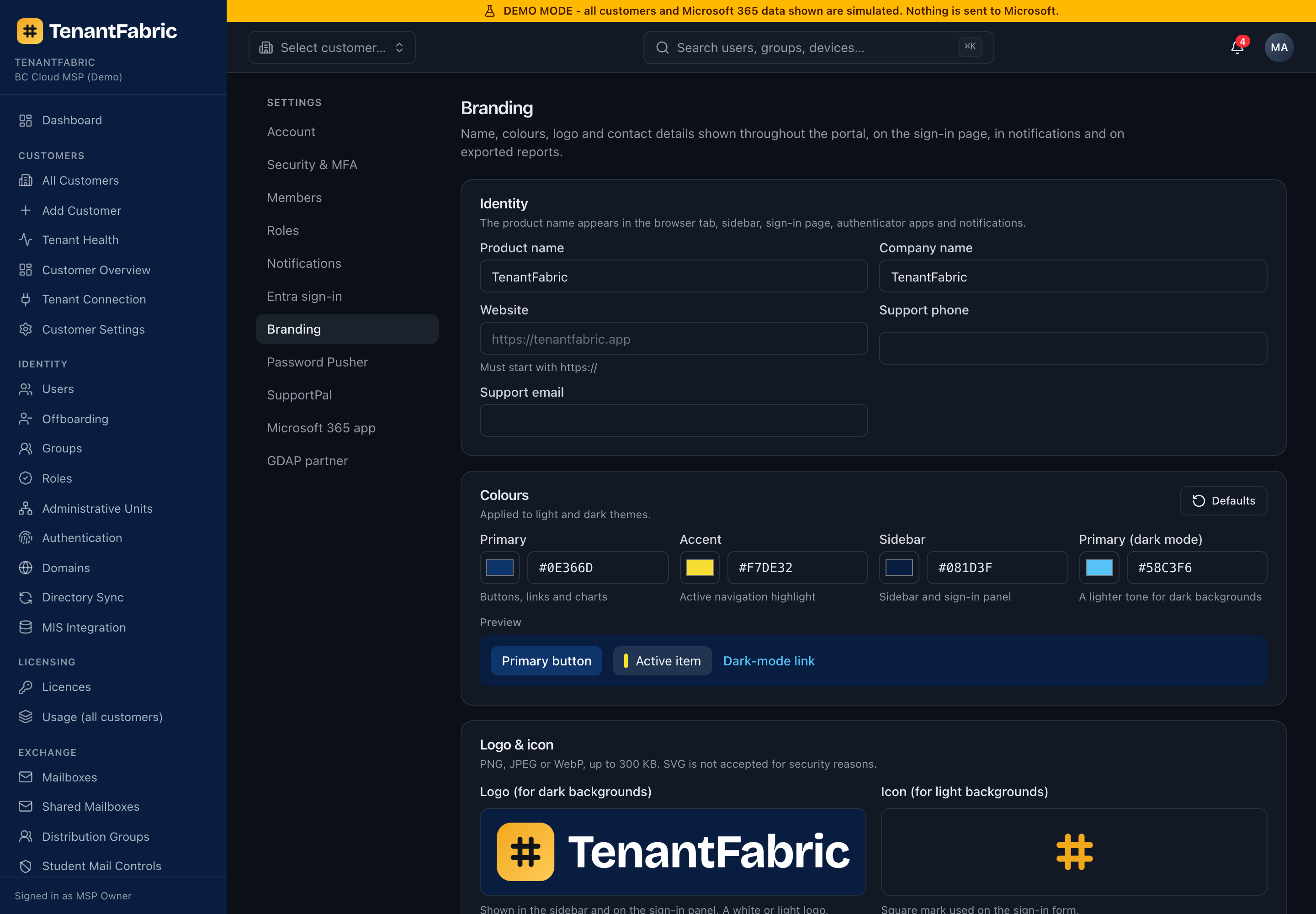The image size is (1316, 914).
Task: Click the Administrative Units hierarchy icon
Action: [x=25, y=509]
